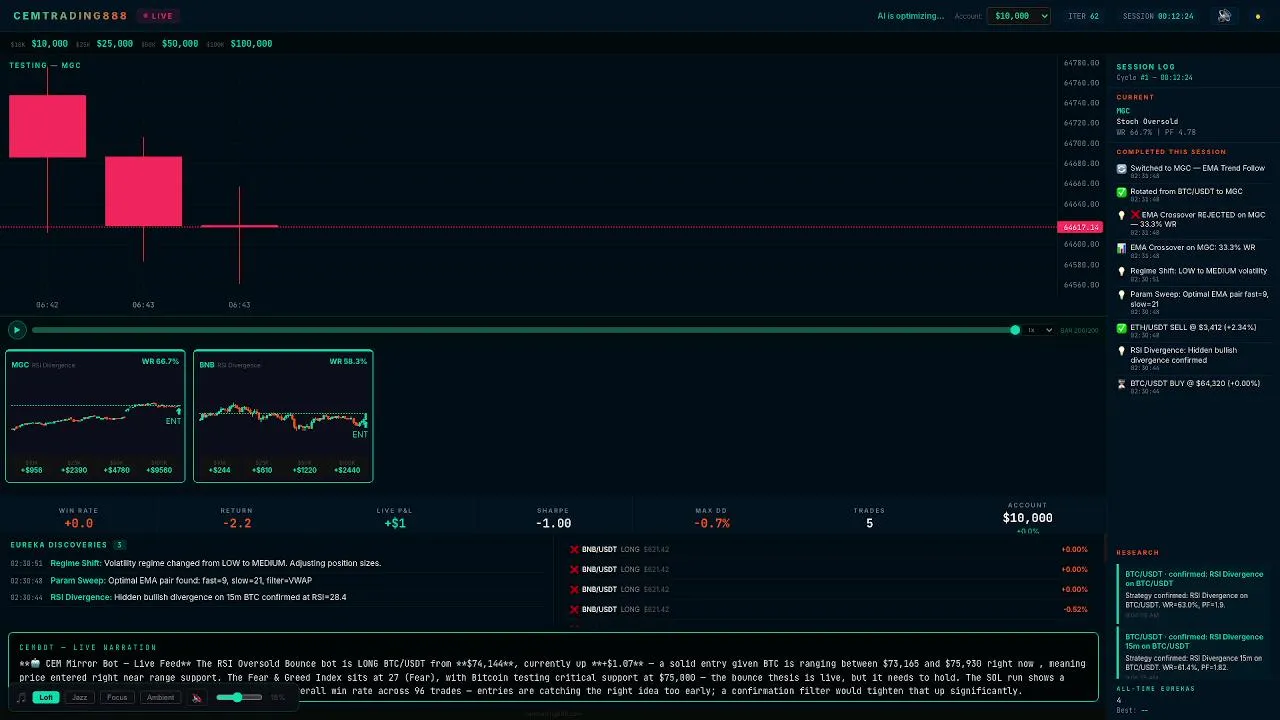Mute the audio with the speaker icon
This screenshot has width=1280, height=720.
click(197, 697)
